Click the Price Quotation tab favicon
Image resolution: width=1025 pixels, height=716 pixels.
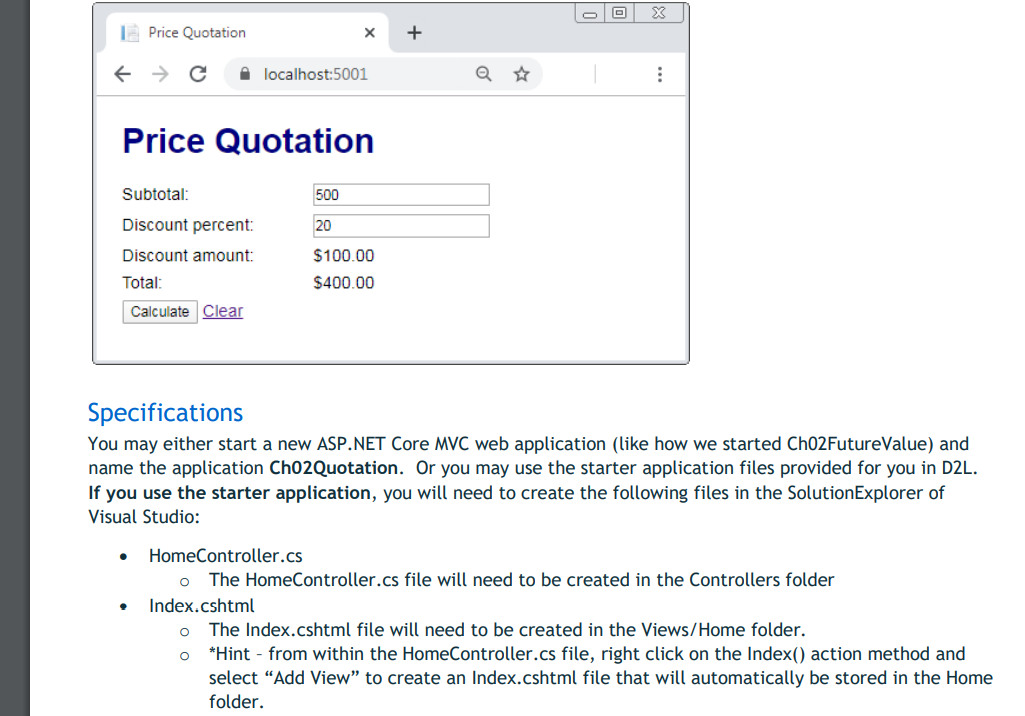[x=131, y=31]
